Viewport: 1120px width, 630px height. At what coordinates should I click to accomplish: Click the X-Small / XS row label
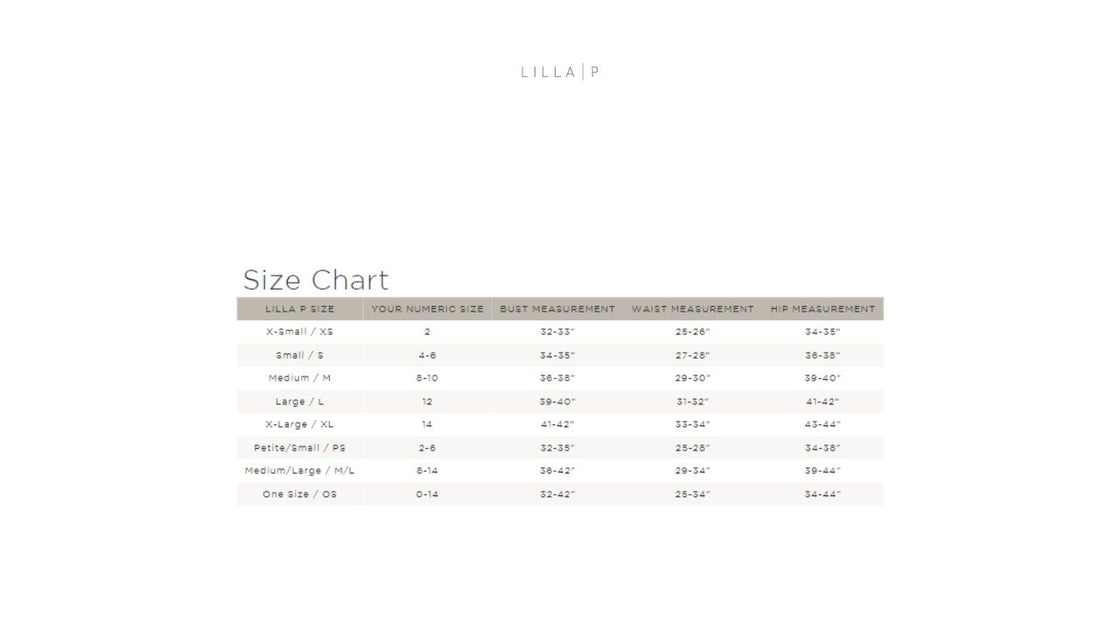click(x=300, y=332)
